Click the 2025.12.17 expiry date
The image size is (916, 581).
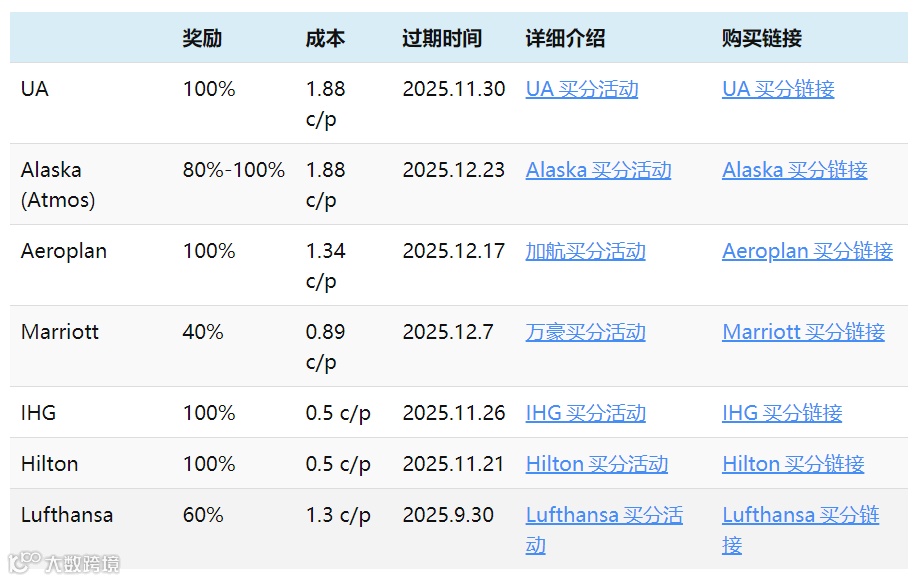click(x=454, y=252)
